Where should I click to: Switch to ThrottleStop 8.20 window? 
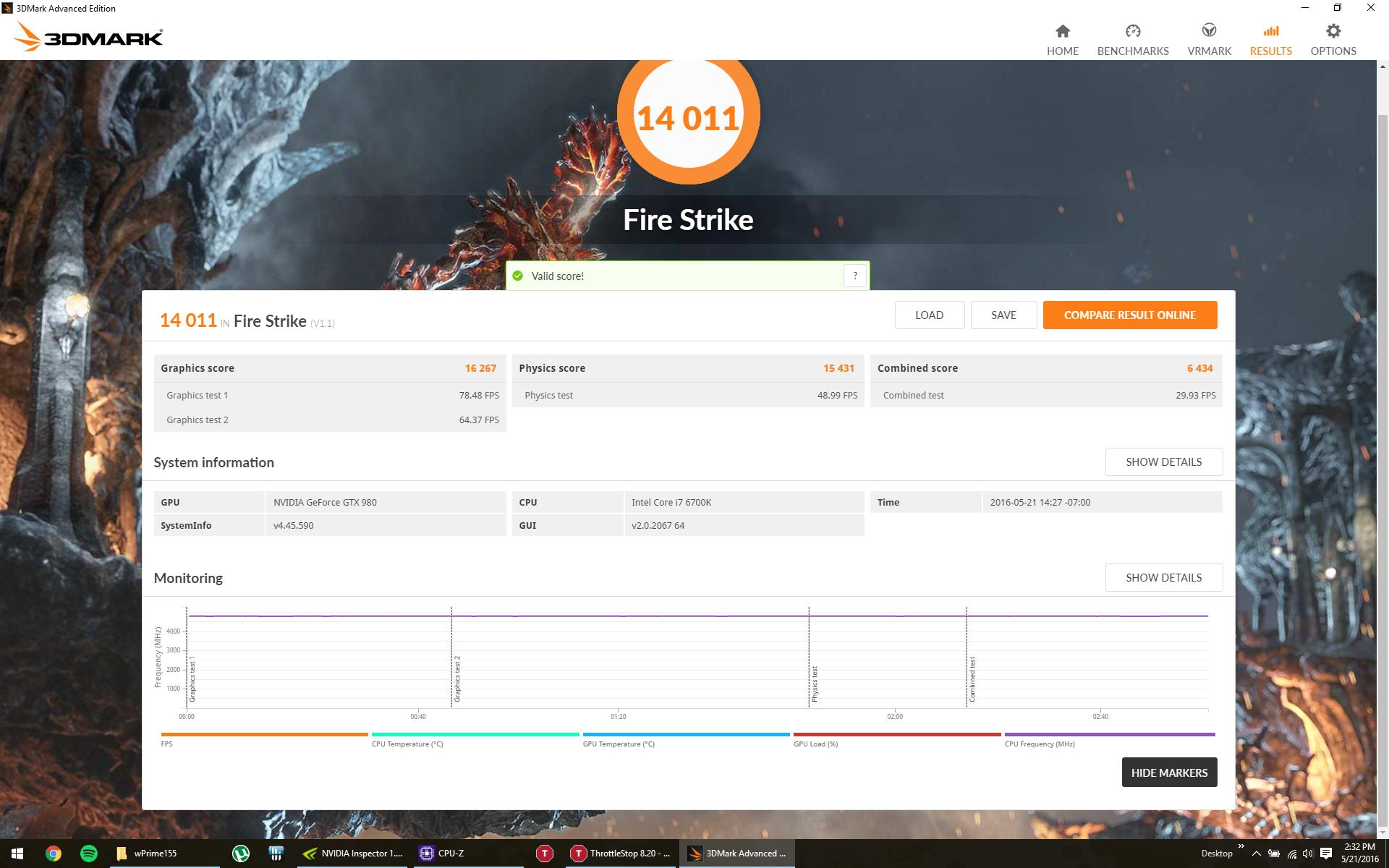(x=621, y=854)
